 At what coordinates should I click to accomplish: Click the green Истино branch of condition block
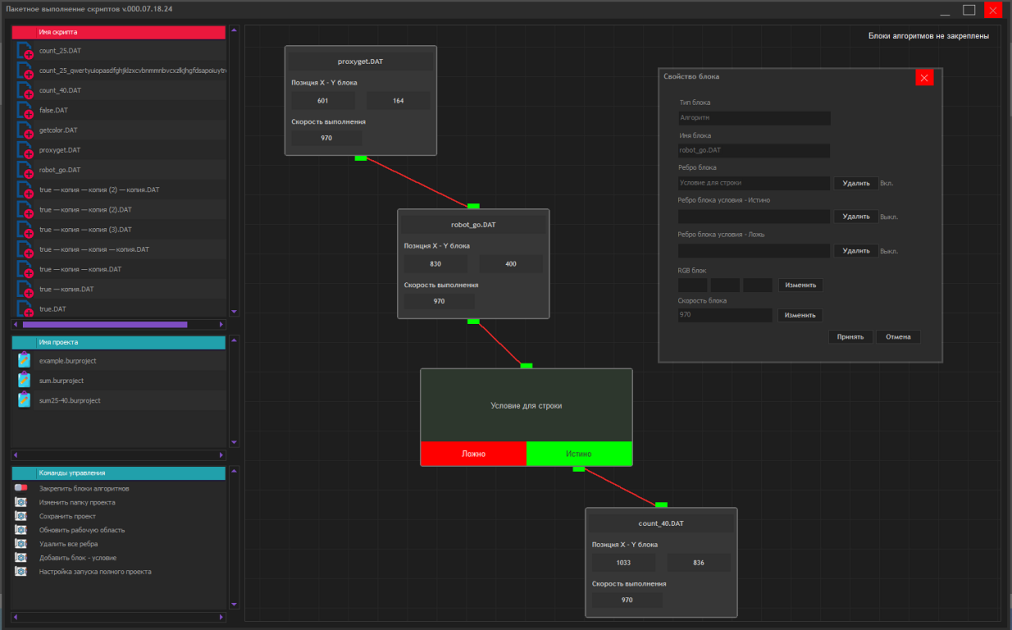pos(580,454)
